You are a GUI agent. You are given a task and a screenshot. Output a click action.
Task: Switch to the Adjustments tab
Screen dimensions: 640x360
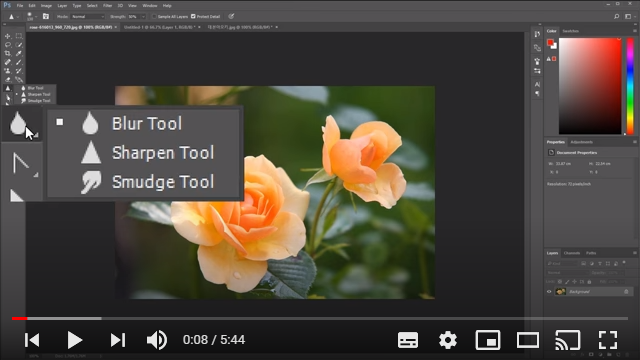click(581, 142)
